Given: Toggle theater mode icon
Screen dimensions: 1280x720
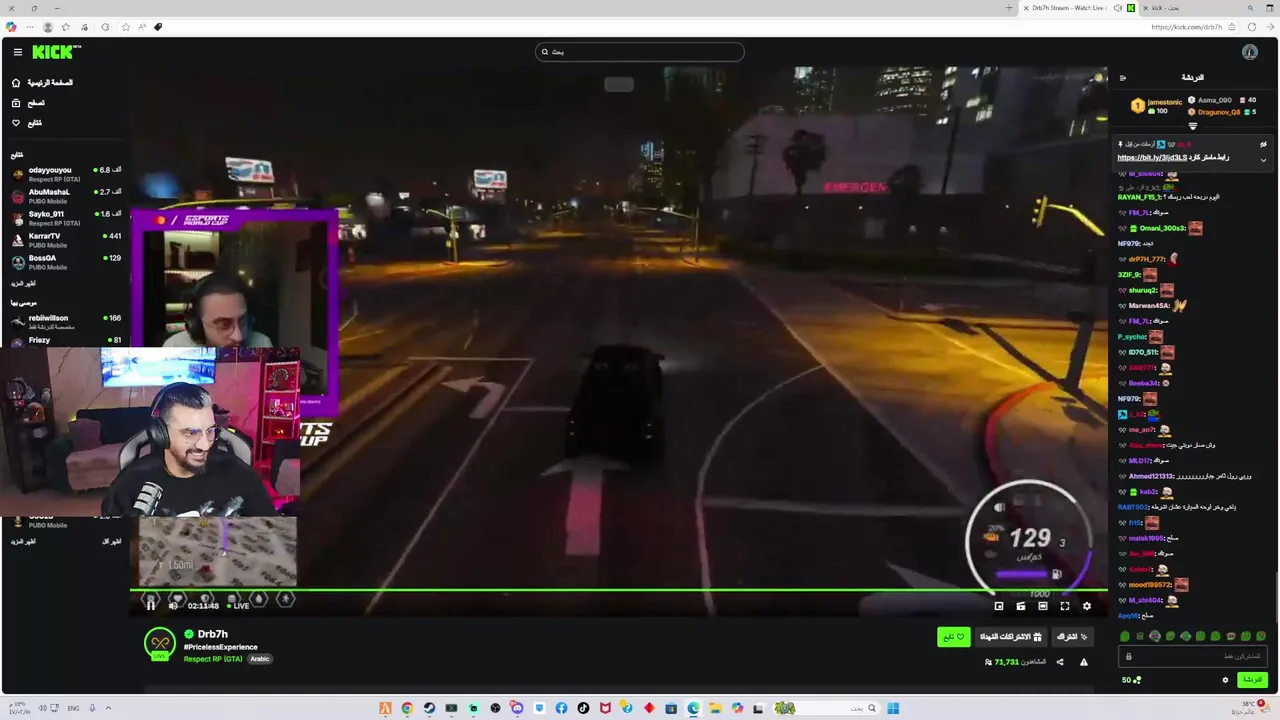Looking at the screenshot, I should click(x=1043, y=606).
